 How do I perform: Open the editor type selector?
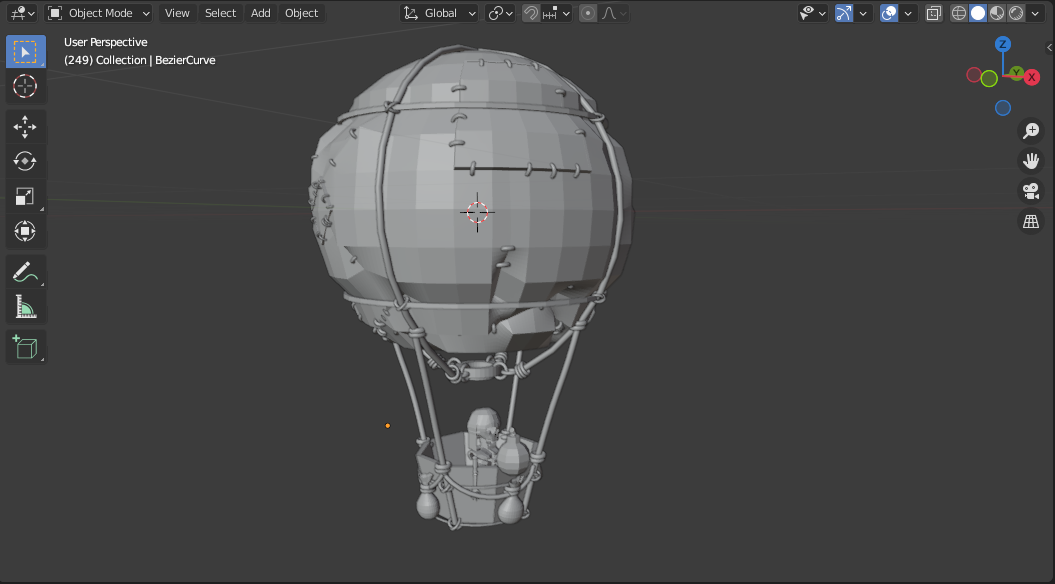[23, 13]
